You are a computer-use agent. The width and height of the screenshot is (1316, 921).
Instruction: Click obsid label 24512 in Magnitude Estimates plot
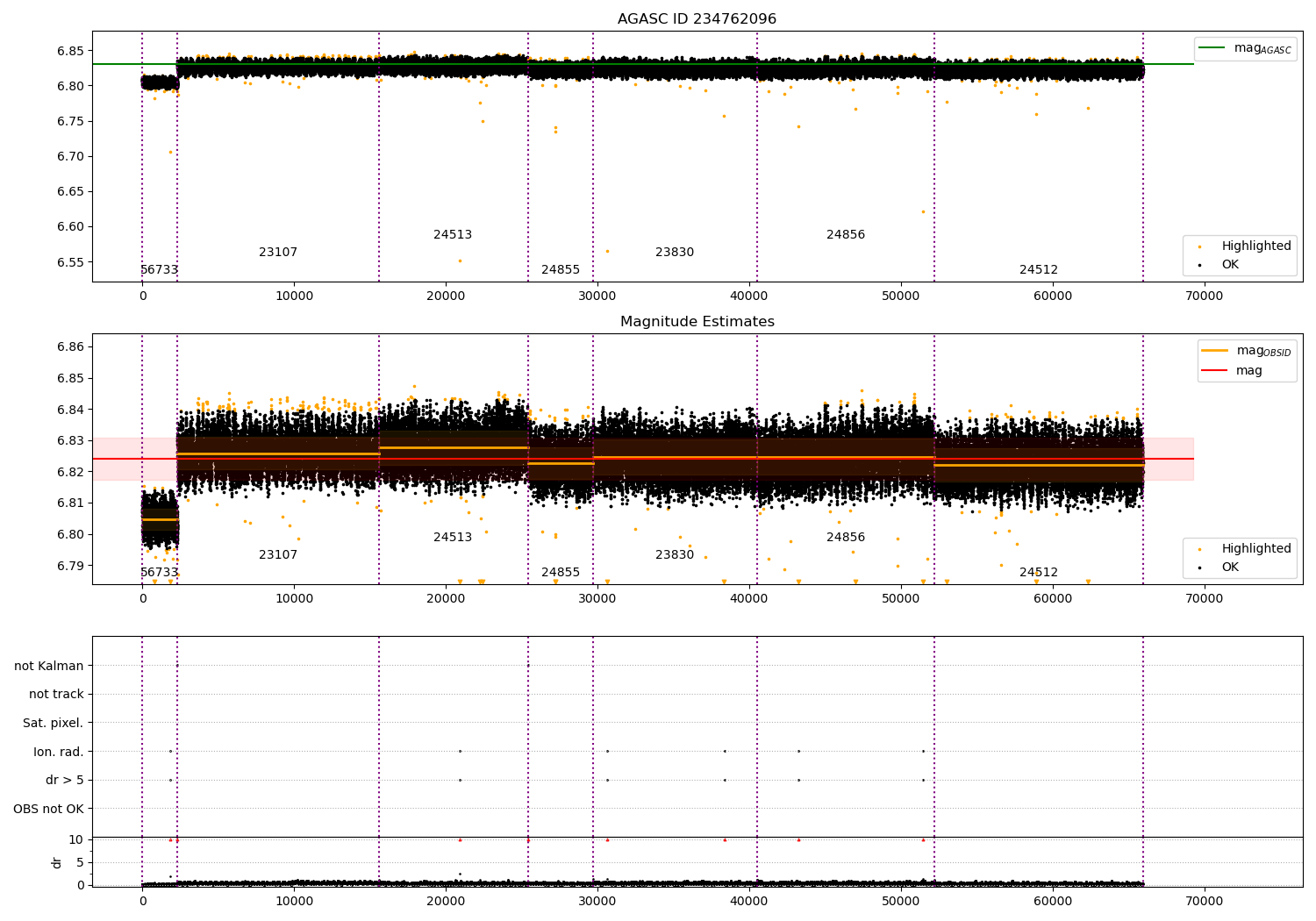pyautogui.click(x=1039, y=573)
